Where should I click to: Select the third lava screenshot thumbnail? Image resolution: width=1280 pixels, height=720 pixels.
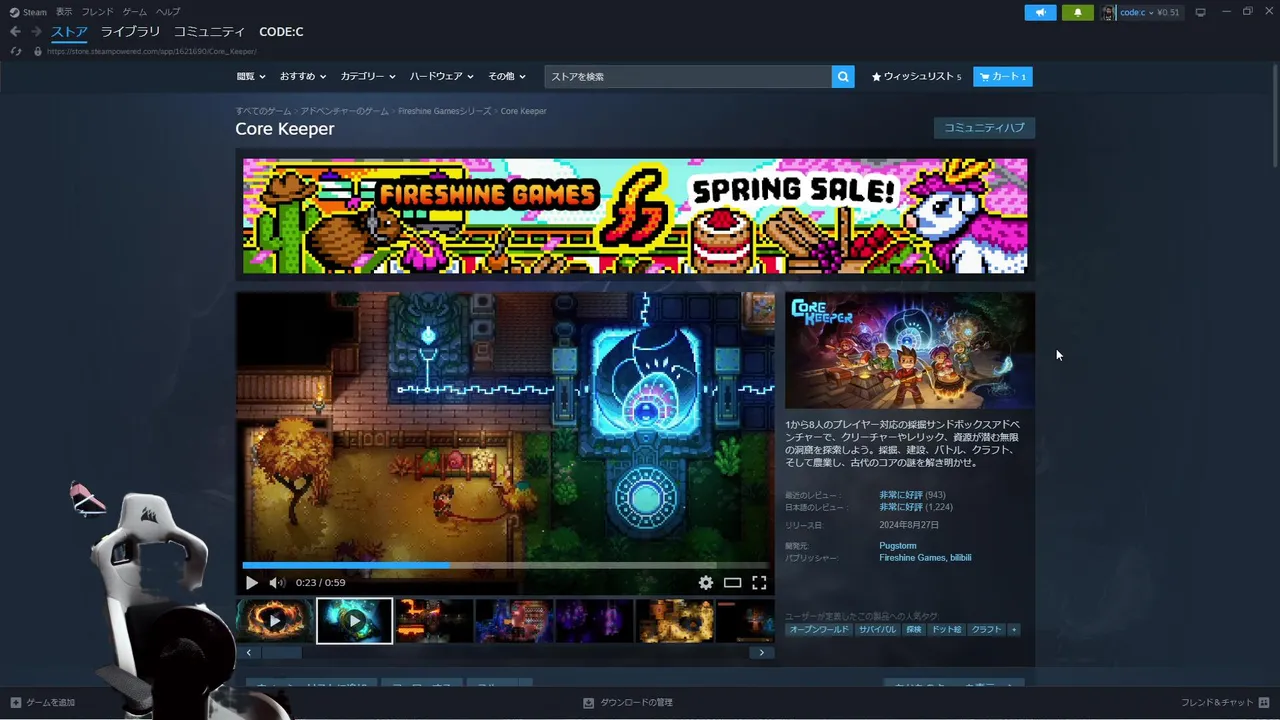[434, 621]
